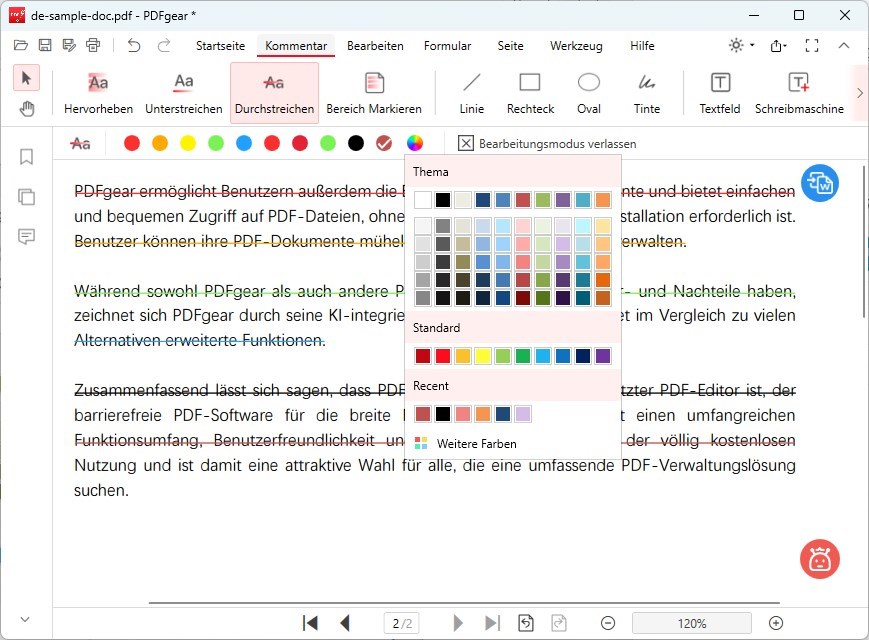Switch to the Startseite tab

coord(220,45)
